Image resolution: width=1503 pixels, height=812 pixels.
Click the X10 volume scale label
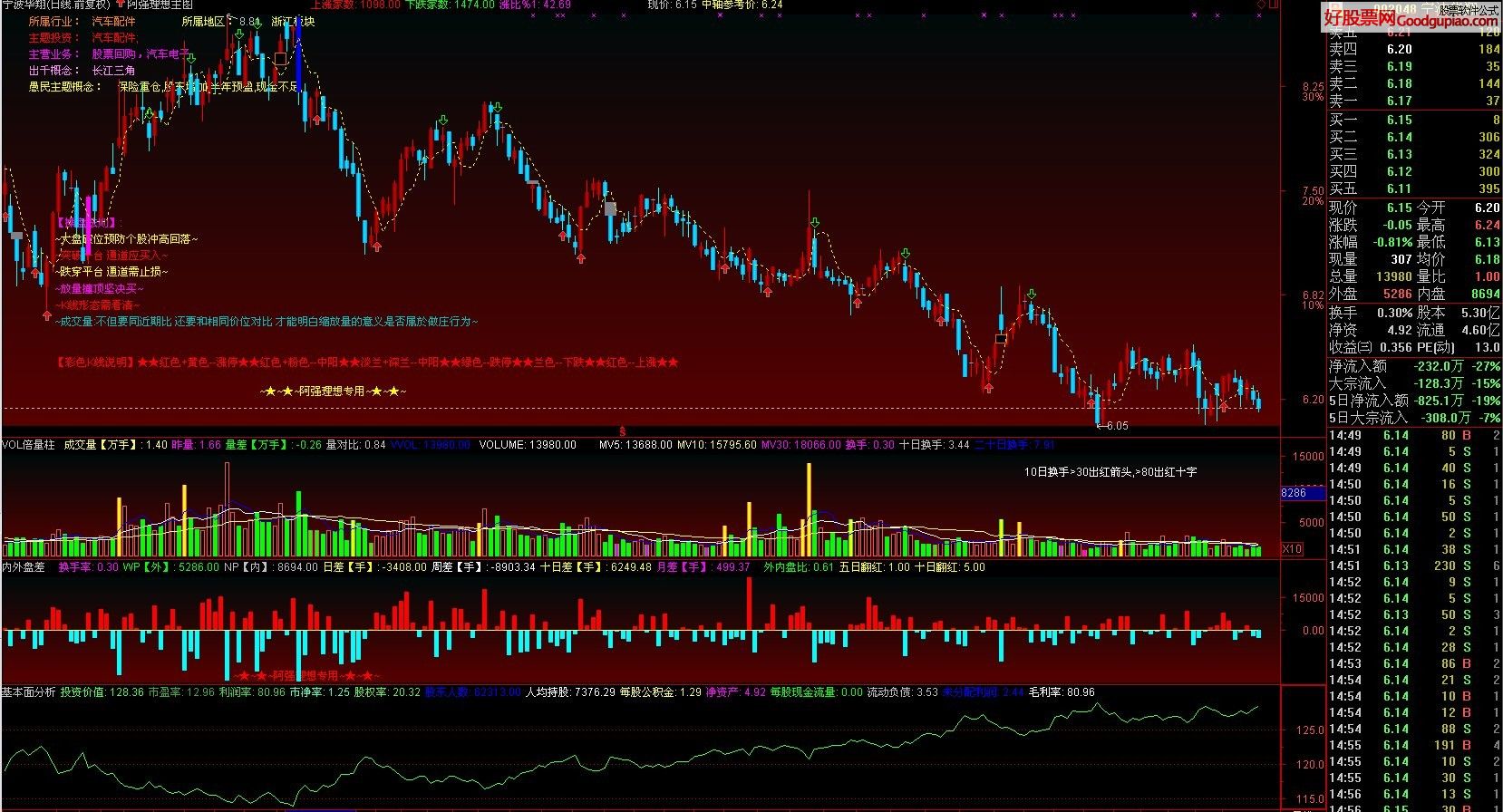[x=1292, y=549]
